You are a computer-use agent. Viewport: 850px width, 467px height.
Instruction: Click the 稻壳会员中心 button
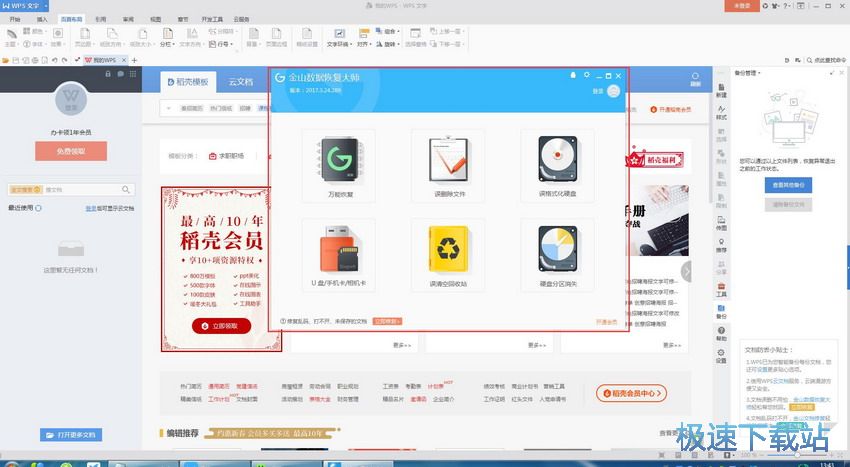coord(631,393)
